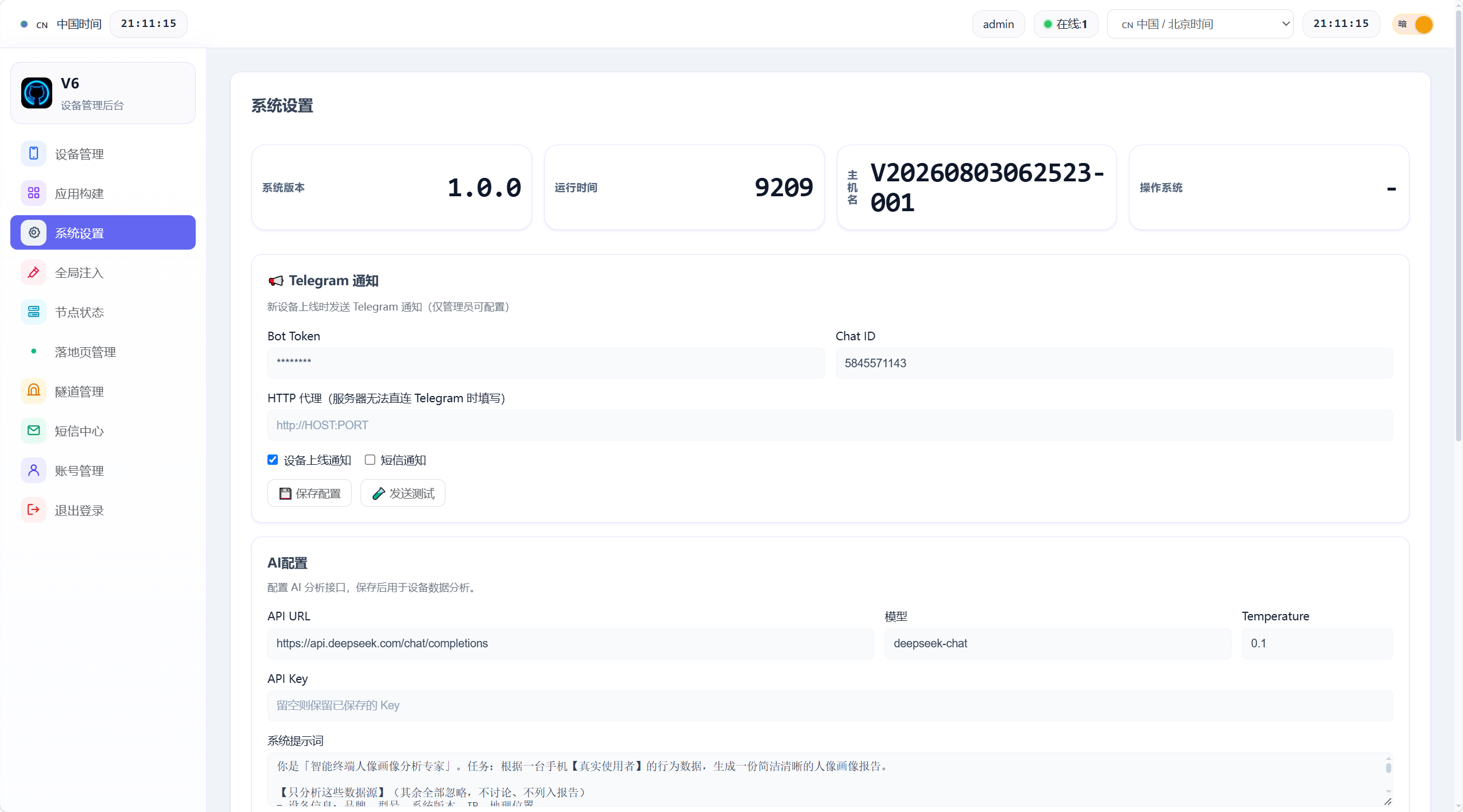Toggle the dark mode switch
The image size is (1463, 812).
point(1413,24)
